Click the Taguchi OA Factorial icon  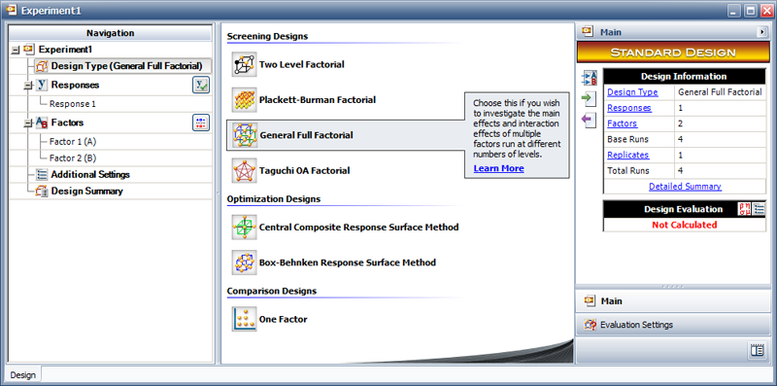[244, 170]
